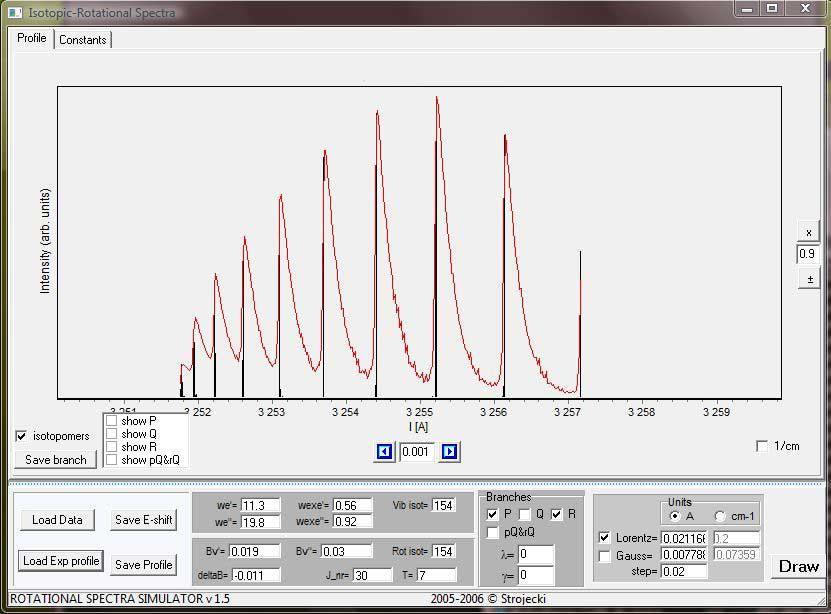Toggle the isotopomers checkbox
The width and height of the screenshot is (831, 614).
[x=21, y=436]
